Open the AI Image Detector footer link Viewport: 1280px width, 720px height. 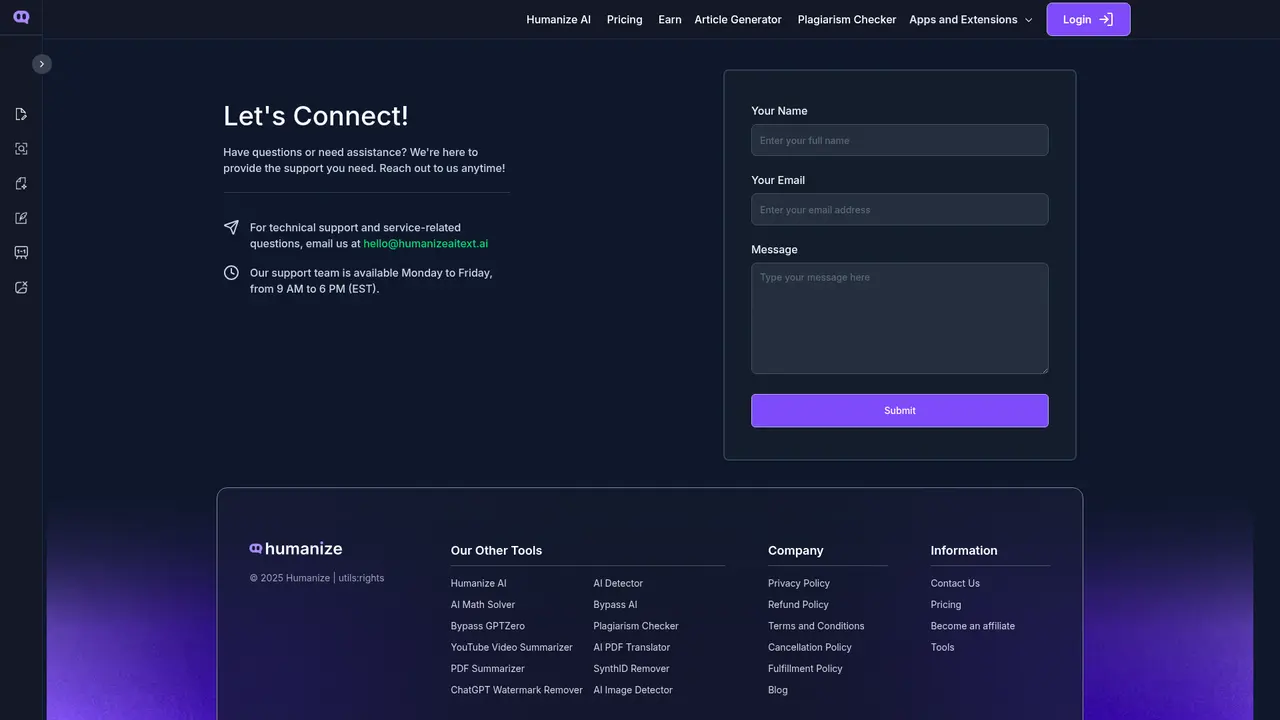pos(633,690)
